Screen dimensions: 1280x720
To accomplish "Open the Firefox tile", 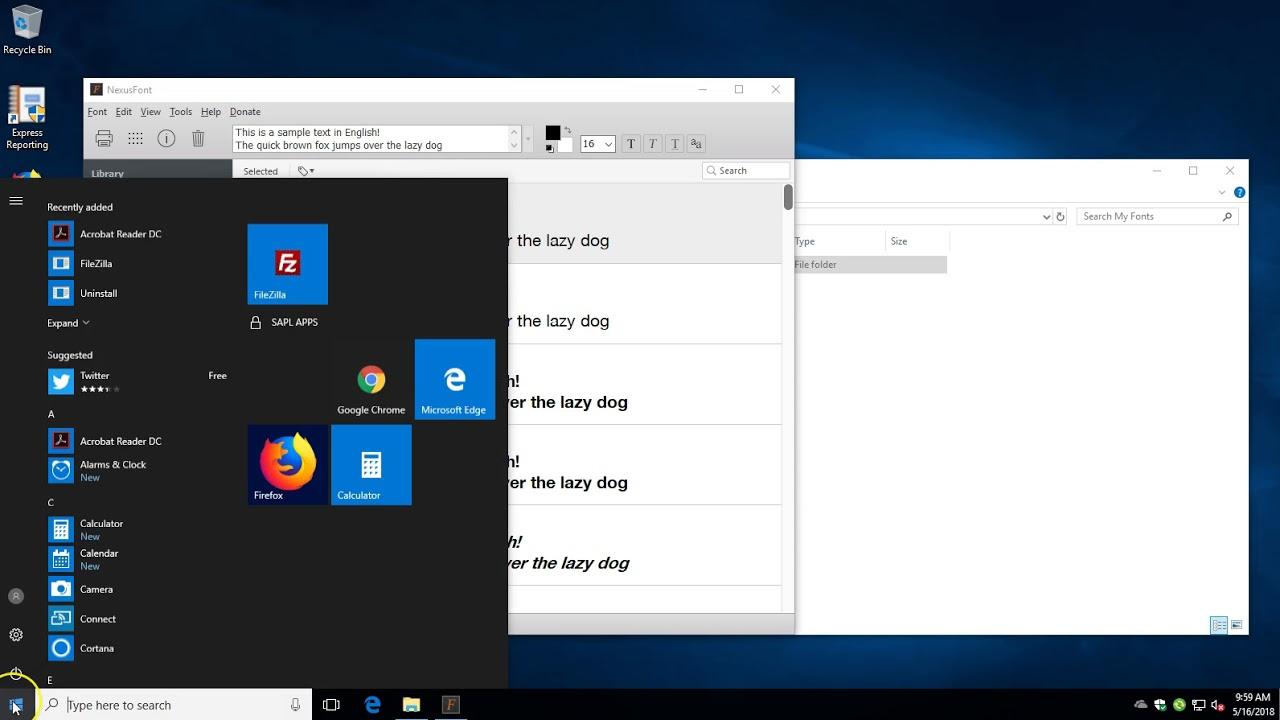I will click(x=288, y=465).
